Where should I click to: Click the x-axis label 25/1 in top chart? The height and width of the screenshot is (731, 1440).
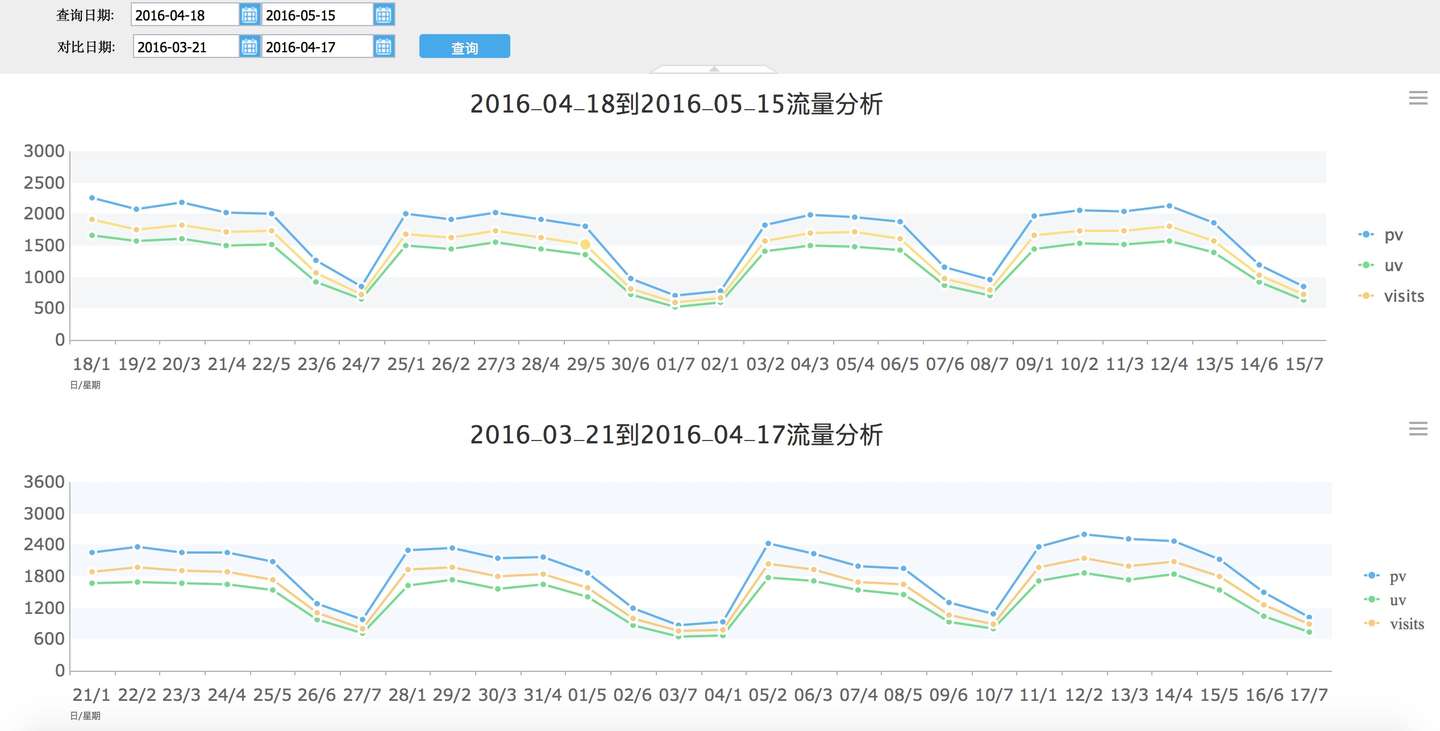[x=406, y=365]
